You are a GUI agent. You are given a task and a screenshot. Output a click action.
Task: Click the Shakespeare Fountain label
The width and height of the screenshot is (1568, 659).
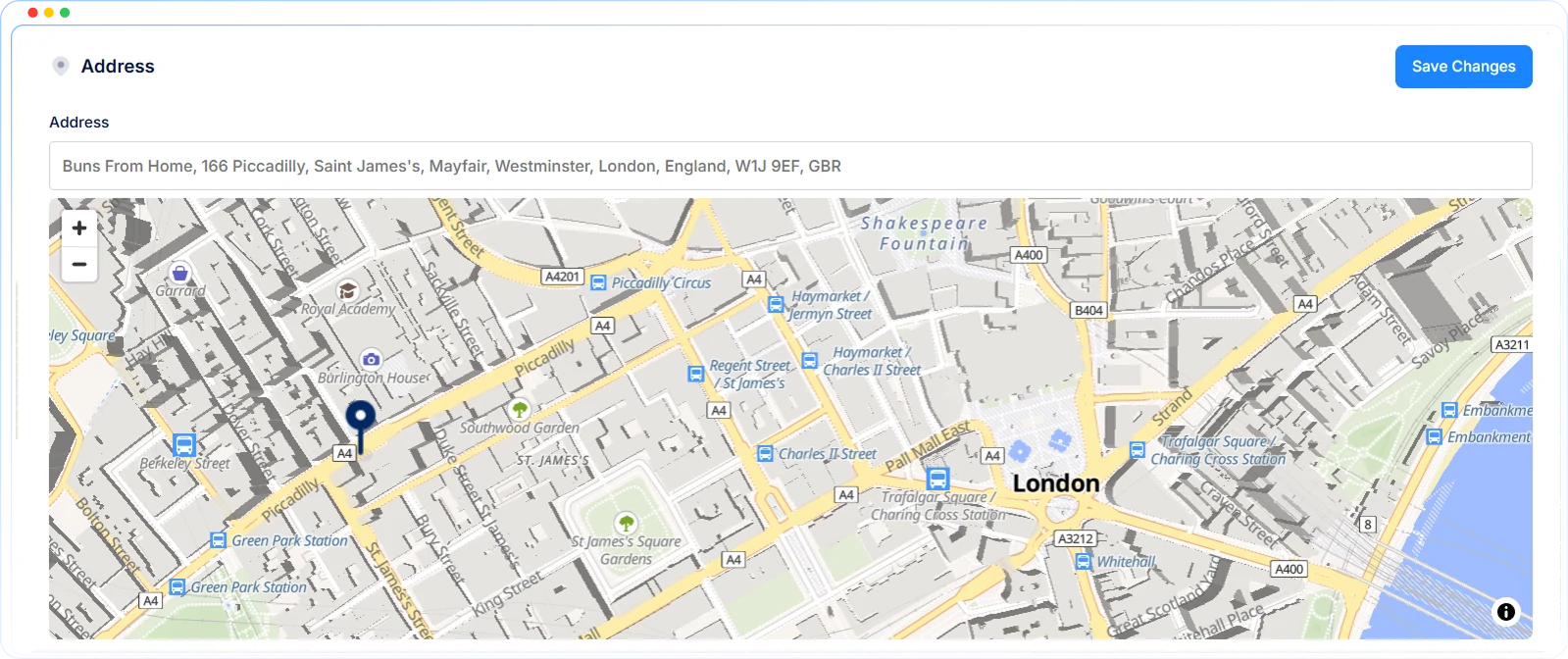[924, 233]
